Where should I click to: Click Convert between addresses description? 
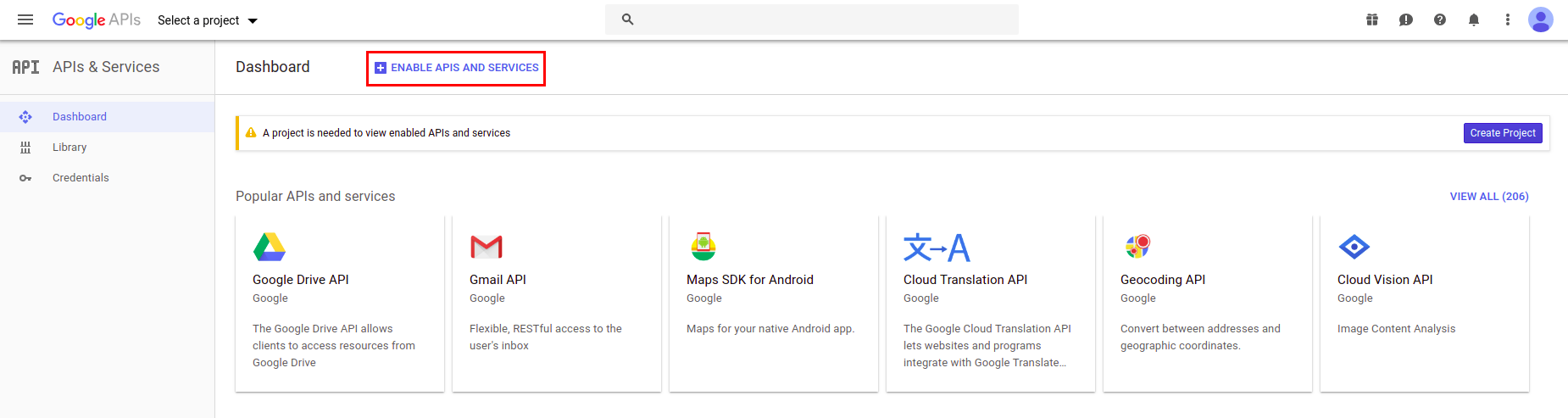[1200, 337]
